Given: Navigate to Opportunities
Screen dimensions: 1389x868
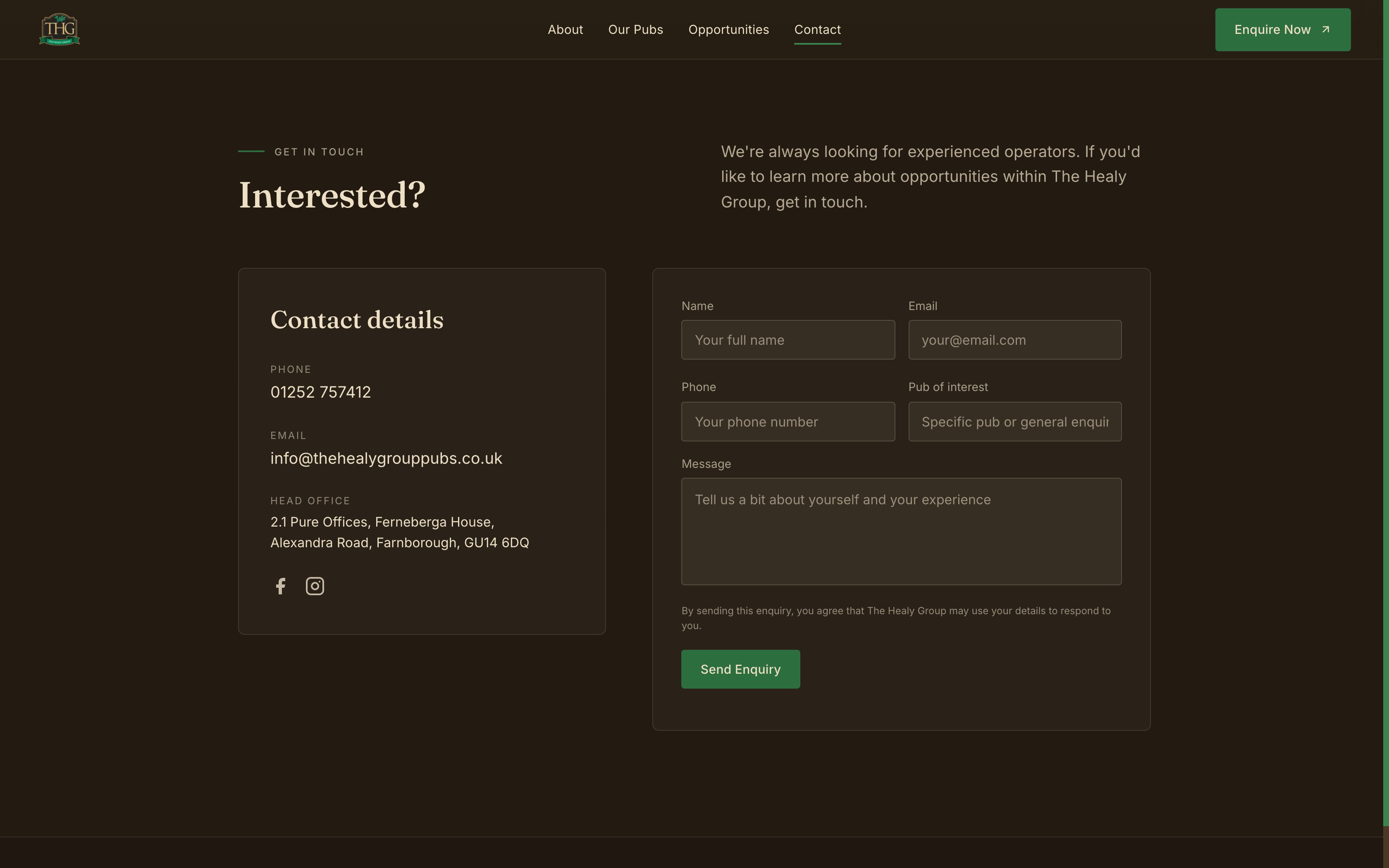Looking at the screenshot, I should [728, 29].
